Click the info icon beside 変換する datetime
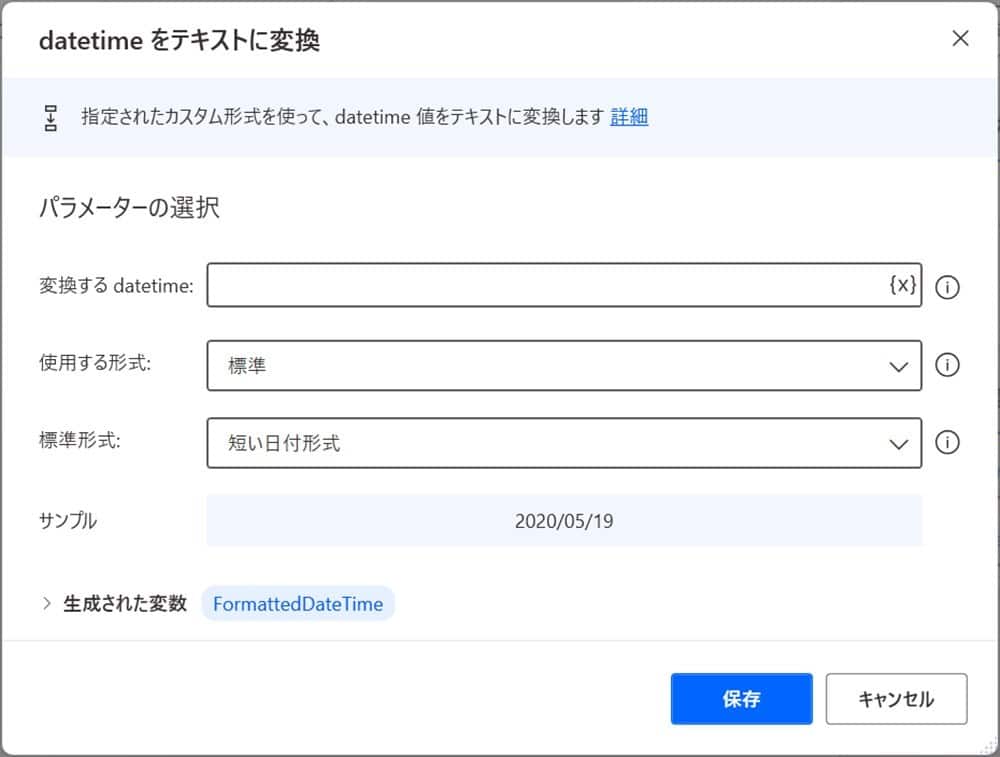1000x757 pixels. (x=947, y=285)
